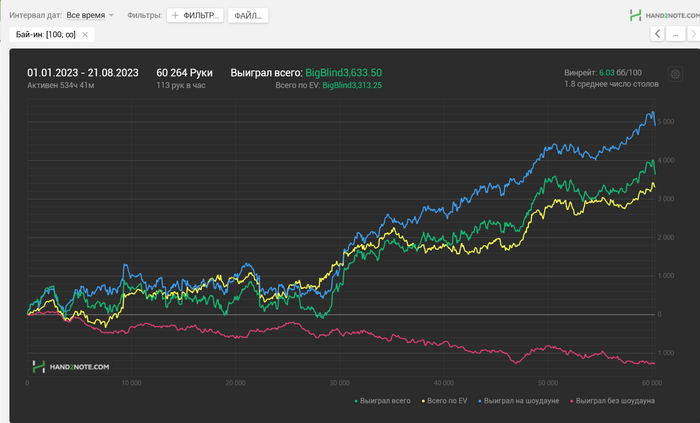
Task: Click the green dot next to 'Выиграл всего'
Action: pyautogui.click(x=356, y=401)
